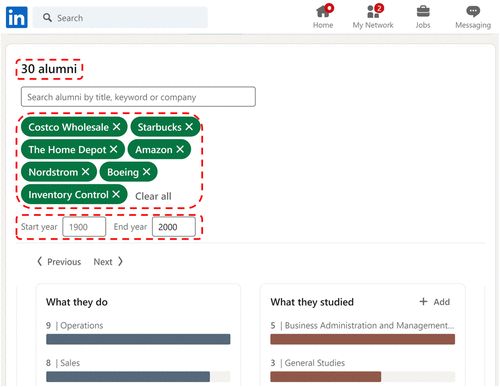
Task: Click the LinkedIn logo icon
Action: pyautogui.click(x=17, y=17)
